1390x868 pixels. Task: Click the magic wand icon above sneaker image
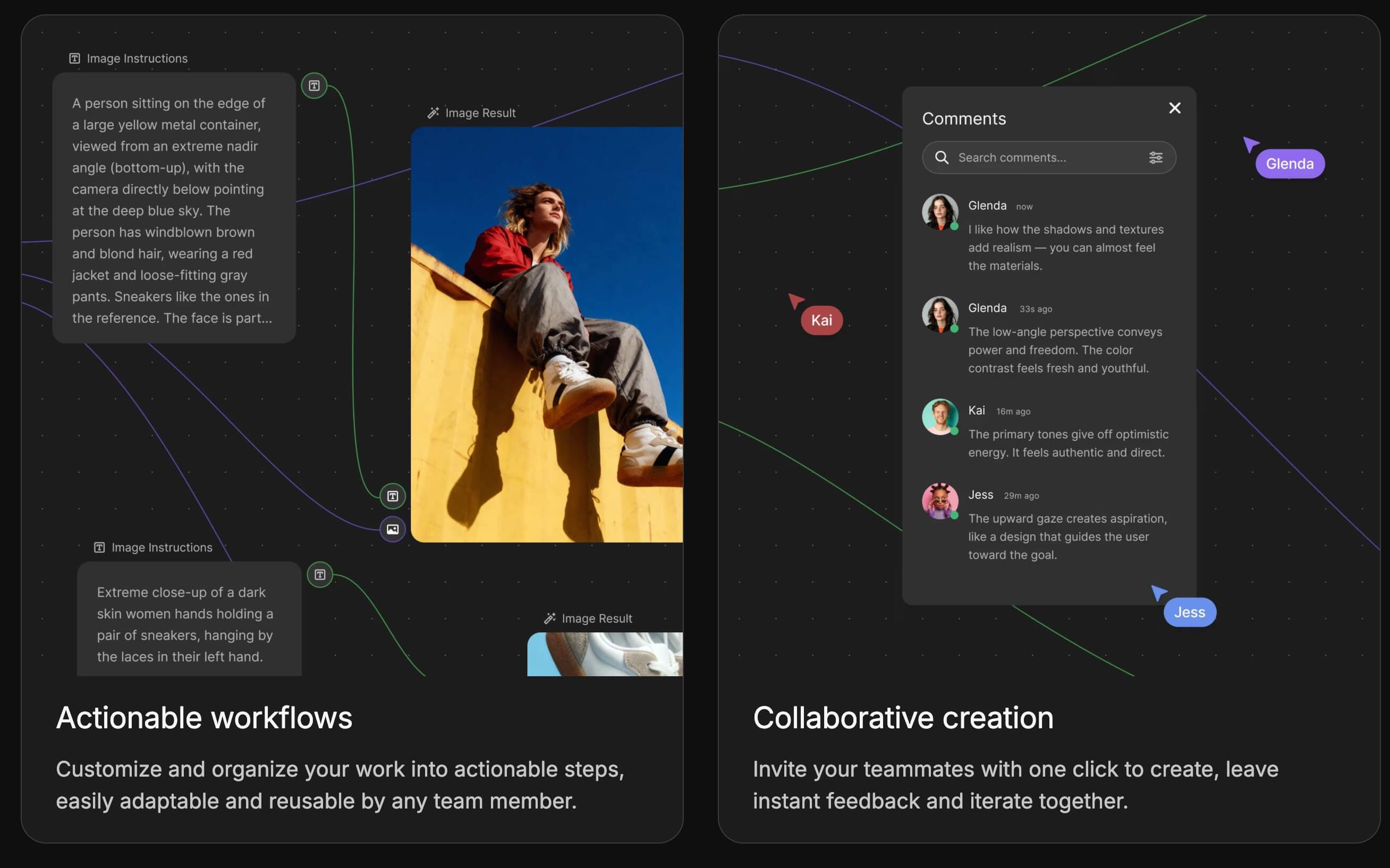click(550, 618)
